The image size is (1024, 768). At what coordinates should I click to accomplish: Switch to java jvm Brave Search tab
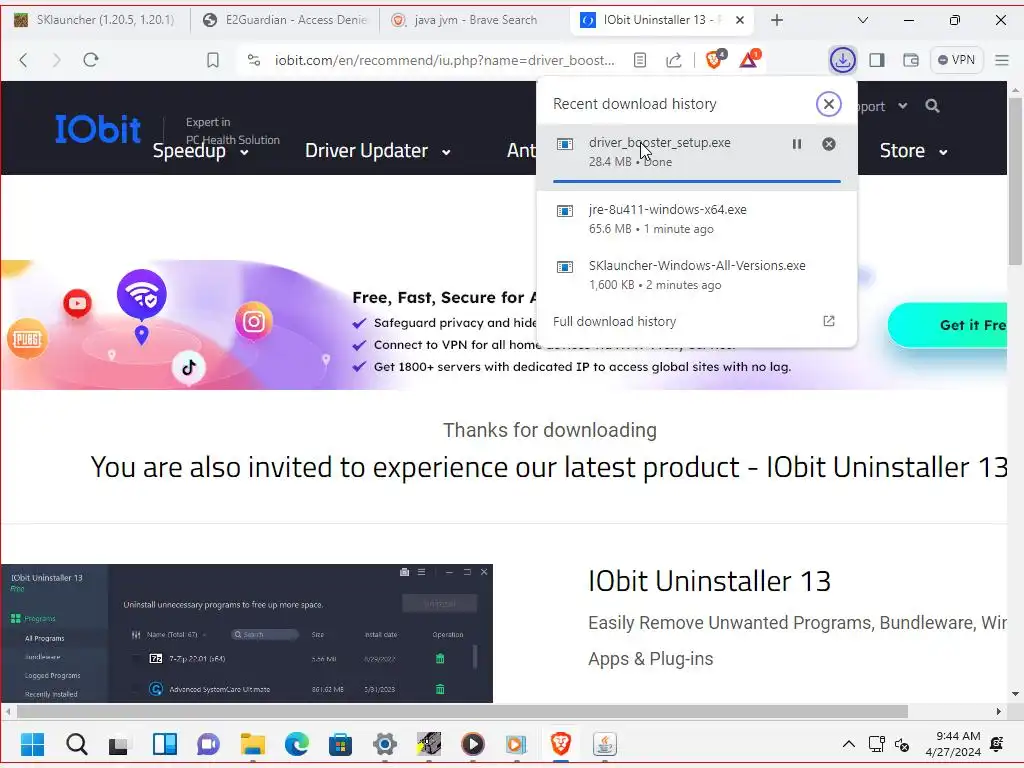click(x=473, y=20)
